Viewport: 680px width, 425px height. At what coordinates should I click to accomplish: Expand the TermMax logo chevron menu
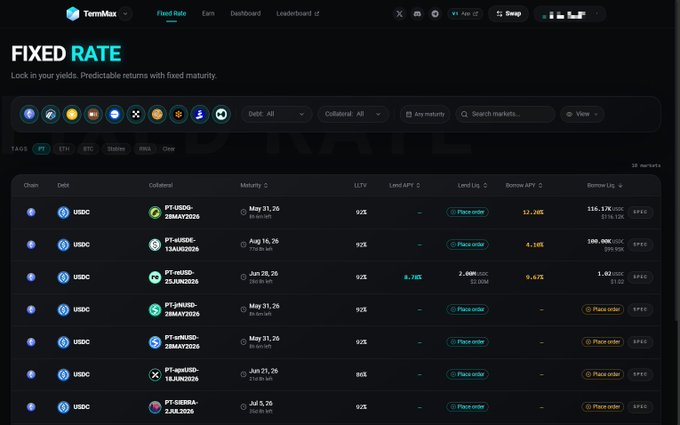(x=125, y=14)
